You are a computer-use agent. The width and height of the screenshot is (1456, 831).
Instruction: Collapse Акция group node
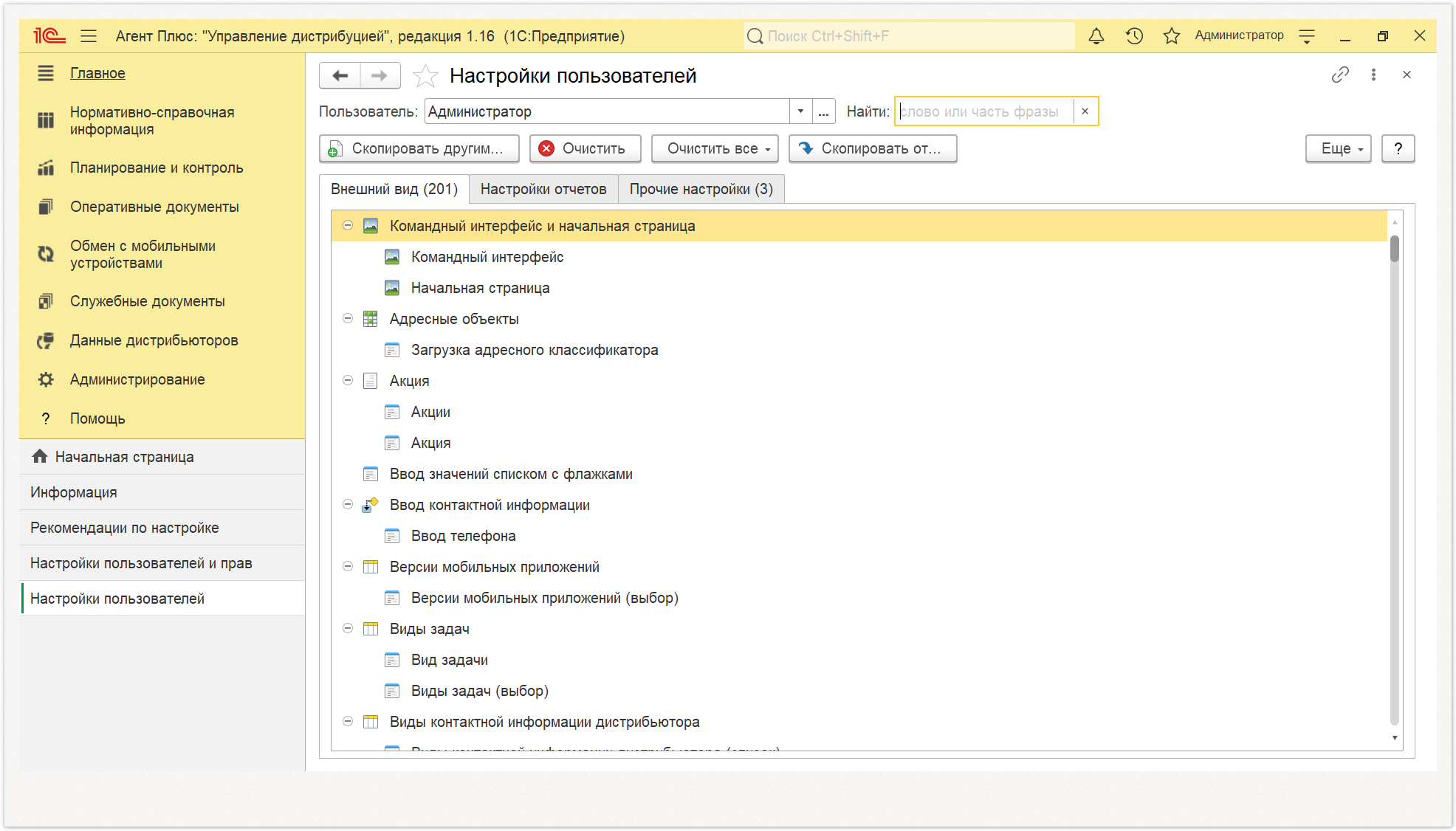pos(348,381)
